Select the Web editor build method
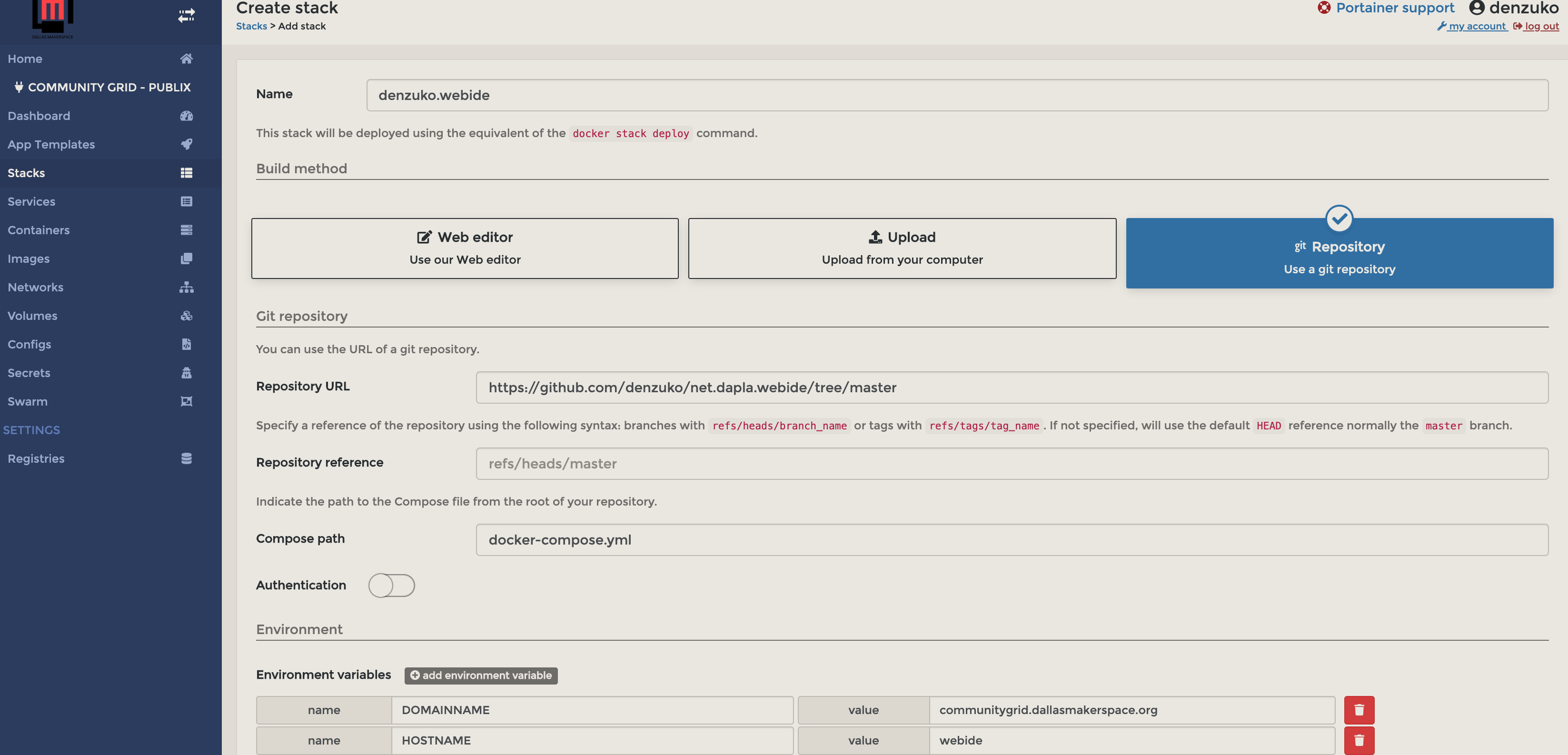Screen dimensions: 1568x755 pos(465,248)
